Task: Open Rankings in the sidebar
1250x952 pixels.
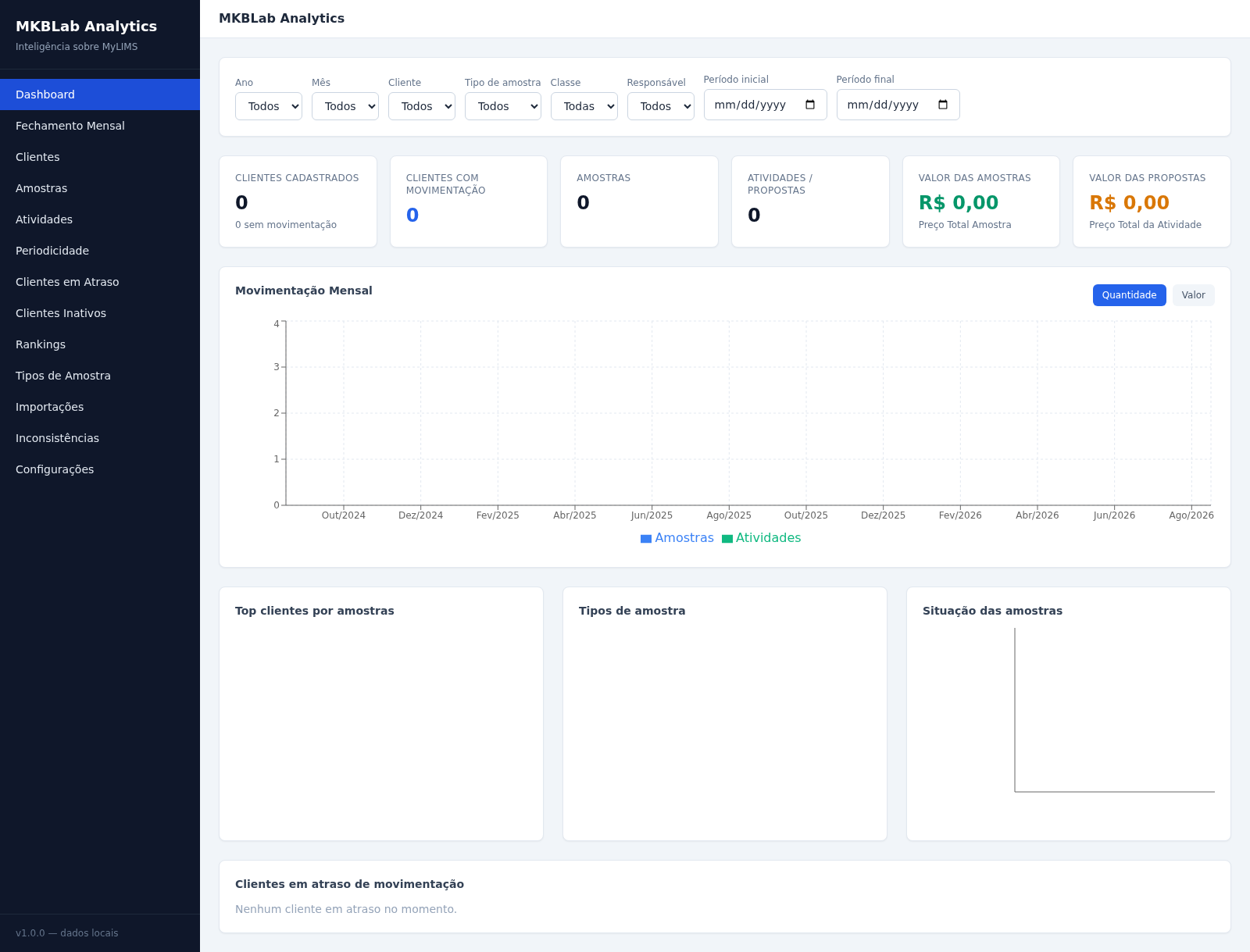Action: [100, 344]
